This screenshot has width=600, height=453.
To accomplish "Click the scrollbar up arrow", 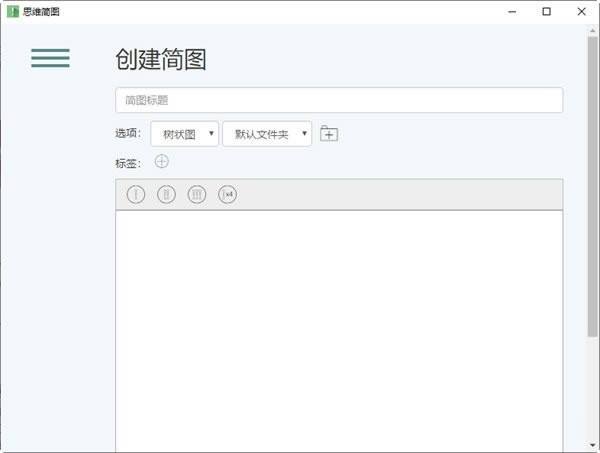I will point(592,31).
